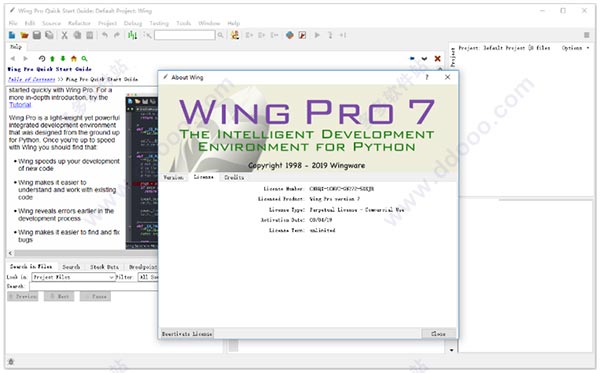This screenshot has height=373, width=600.
Task: Select the vertical Project side tab
Action: [x=453, y=57]
